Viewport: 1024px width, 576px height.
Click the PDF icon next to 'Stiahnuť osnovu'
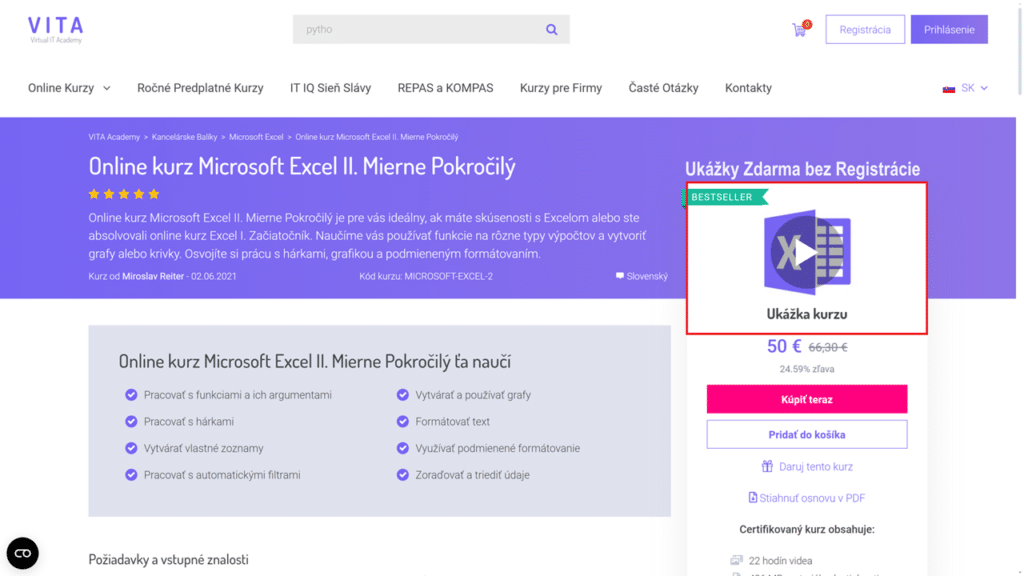[x=751, y=497]
